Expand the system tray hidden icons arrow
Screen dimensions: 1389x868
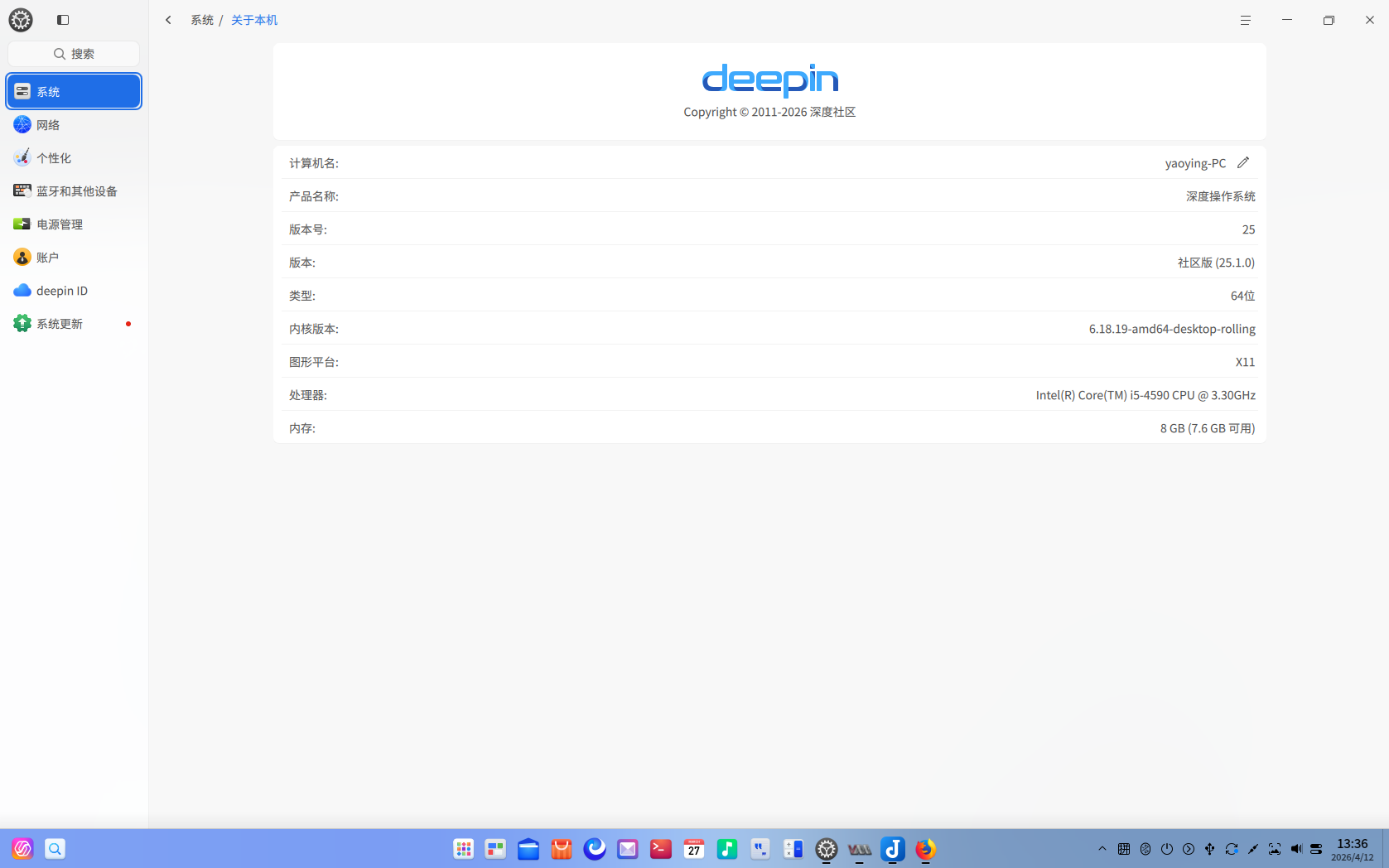coord(1102,849)
